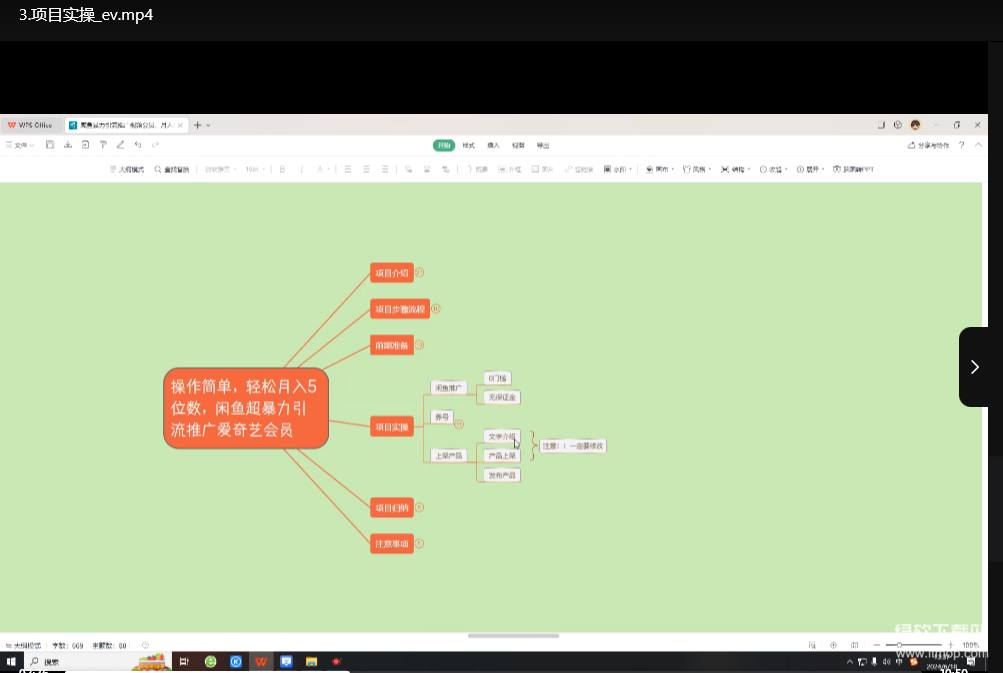
Task: Open the 收起 collapse dropdown
Action: (773, 170)
